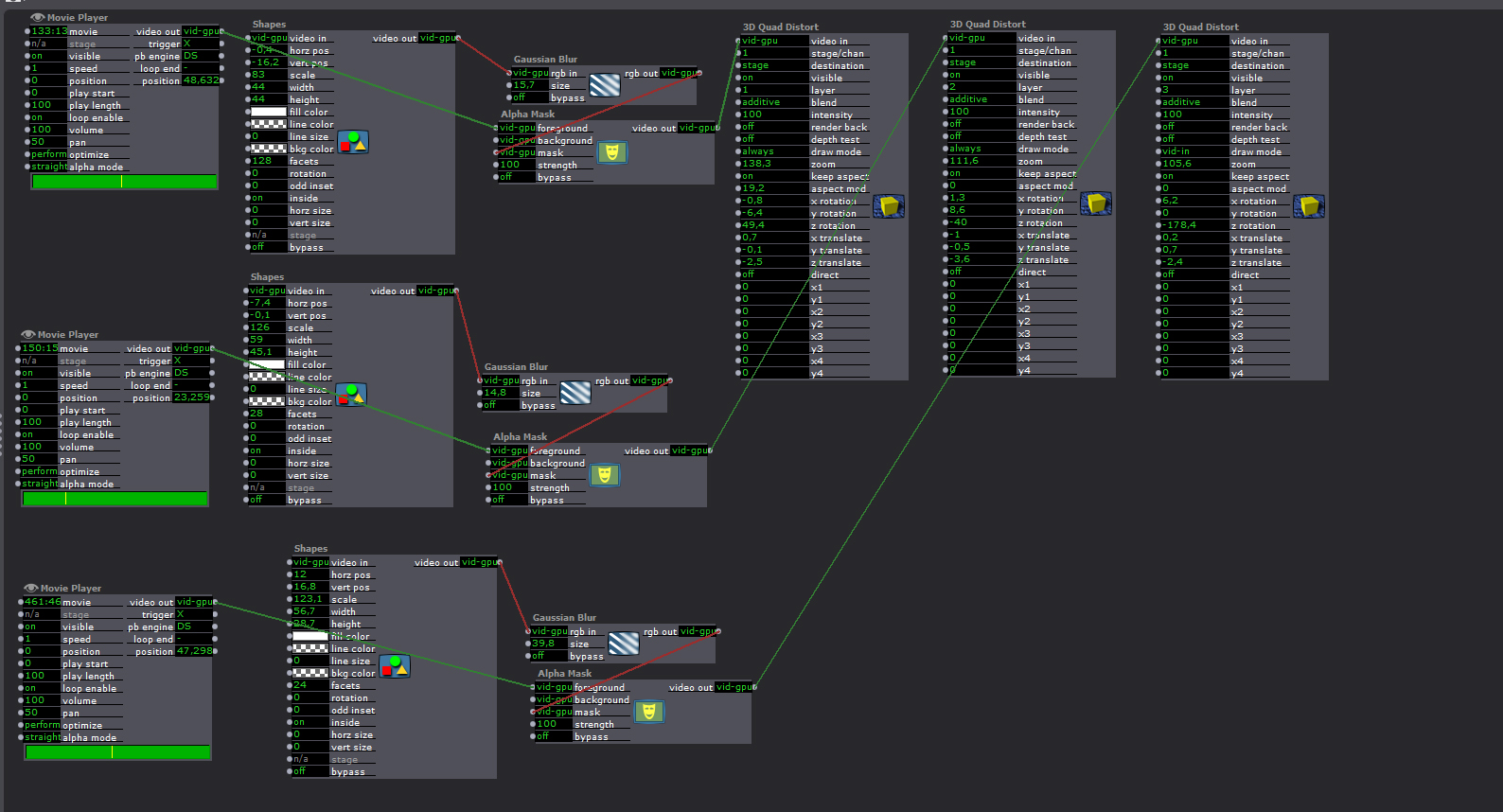This screenshot has width=1503, height=812.
Task: Click the Alpha Mask icon in the actor below Gaussian Blur size 14,8
Action: (605, 475)
